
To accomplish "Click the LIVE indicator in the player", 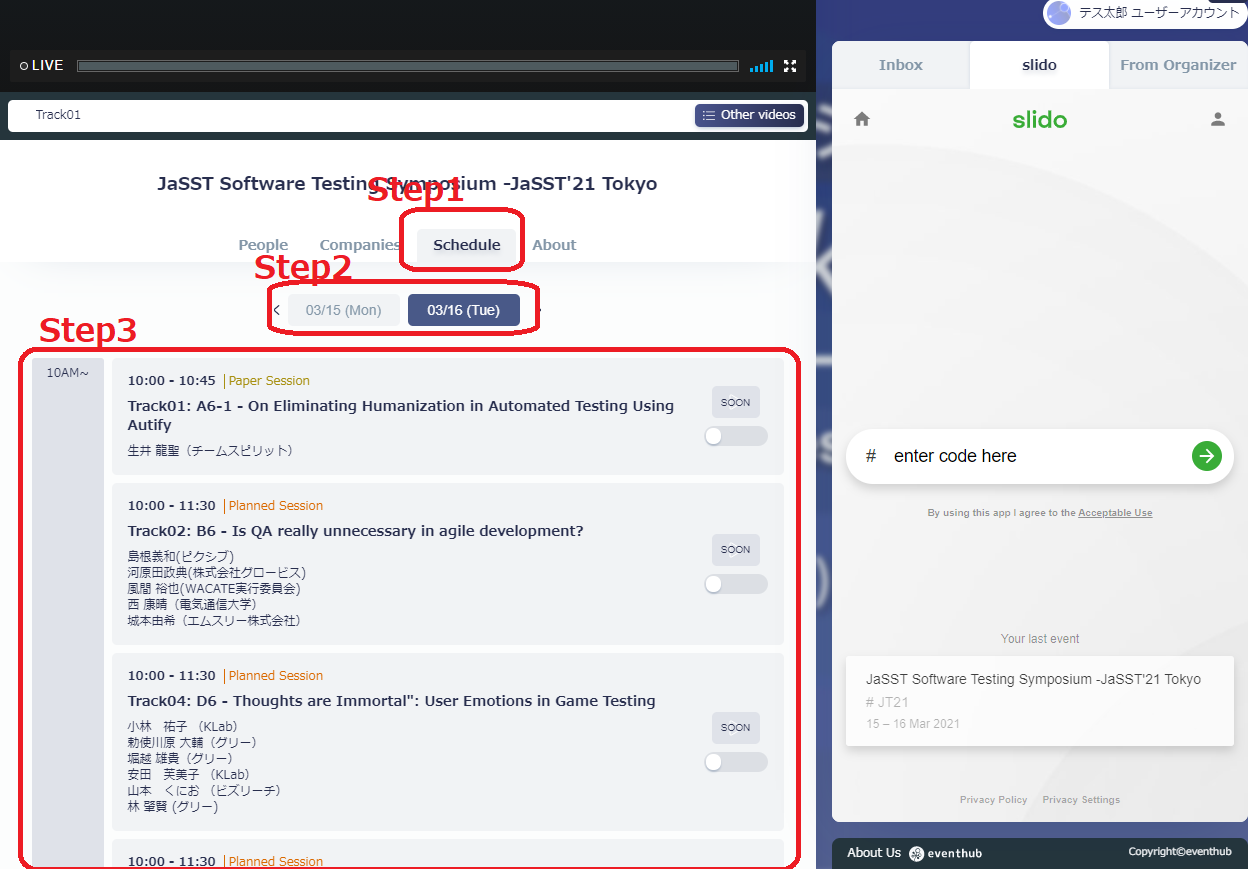I will 42,66.
